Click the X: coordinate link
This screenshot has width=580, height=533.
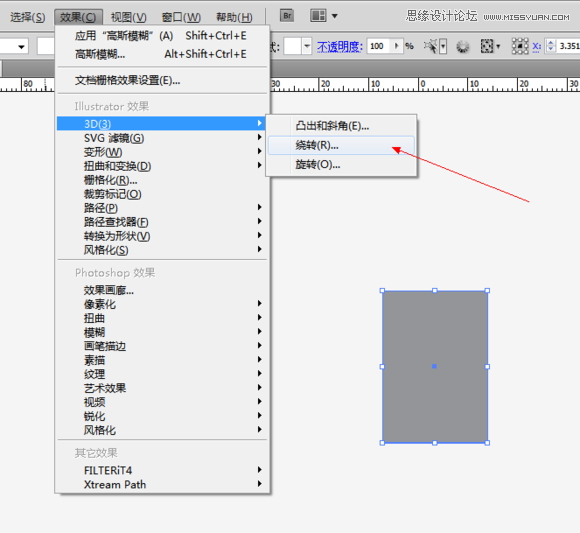(x=537, y=46)
